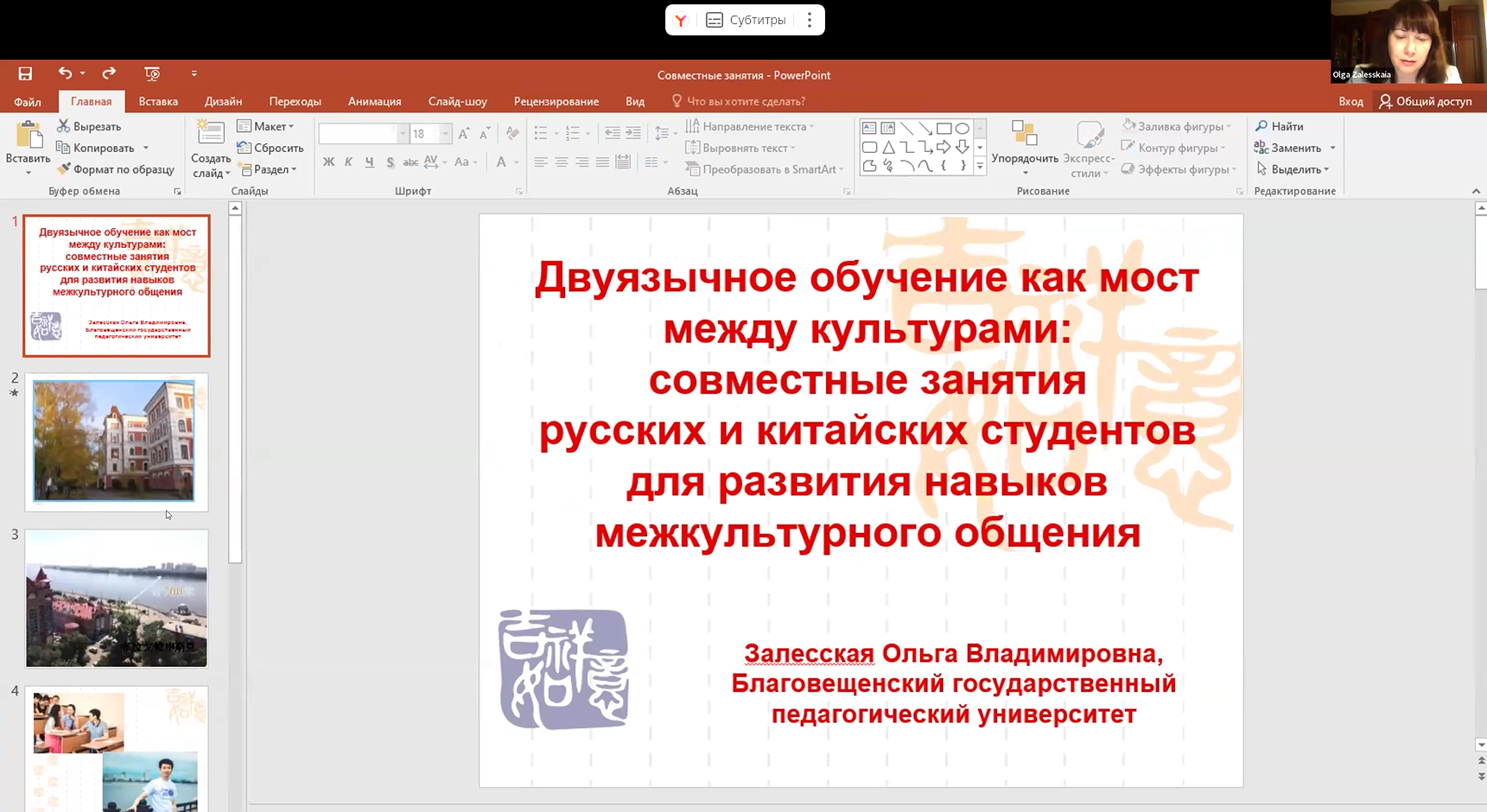Create a new slide (Создать слайд)
Image resolution: width=1487 pixels, height=812 pixels.
pyautogui.click(x=210, y=136)
